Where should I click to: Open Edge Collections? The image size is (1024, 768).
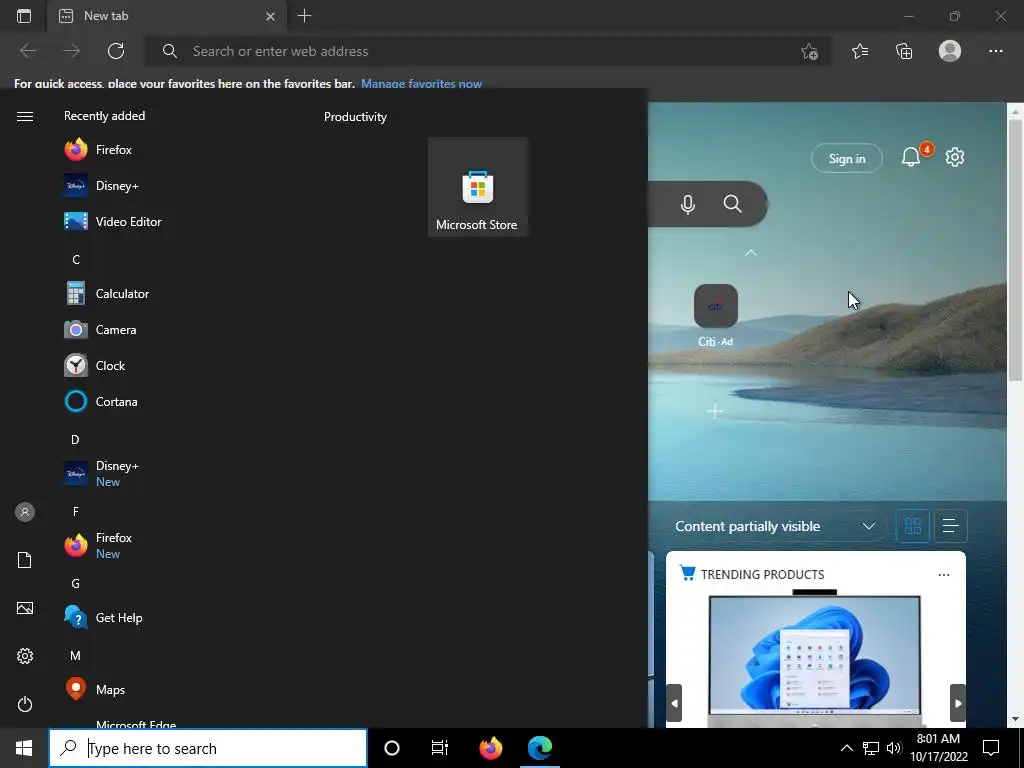coord(904,51)
